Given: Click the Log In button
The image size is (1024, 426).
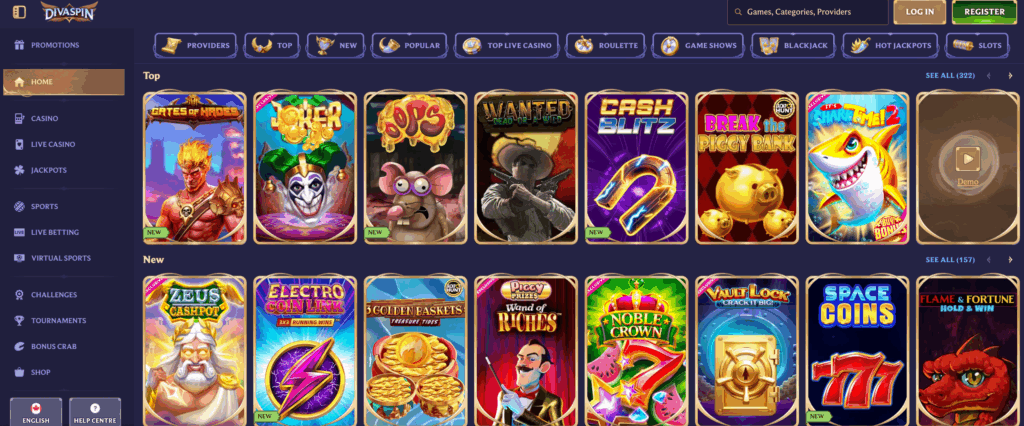Looking at the screenshot, I should (x=920, y=12).
